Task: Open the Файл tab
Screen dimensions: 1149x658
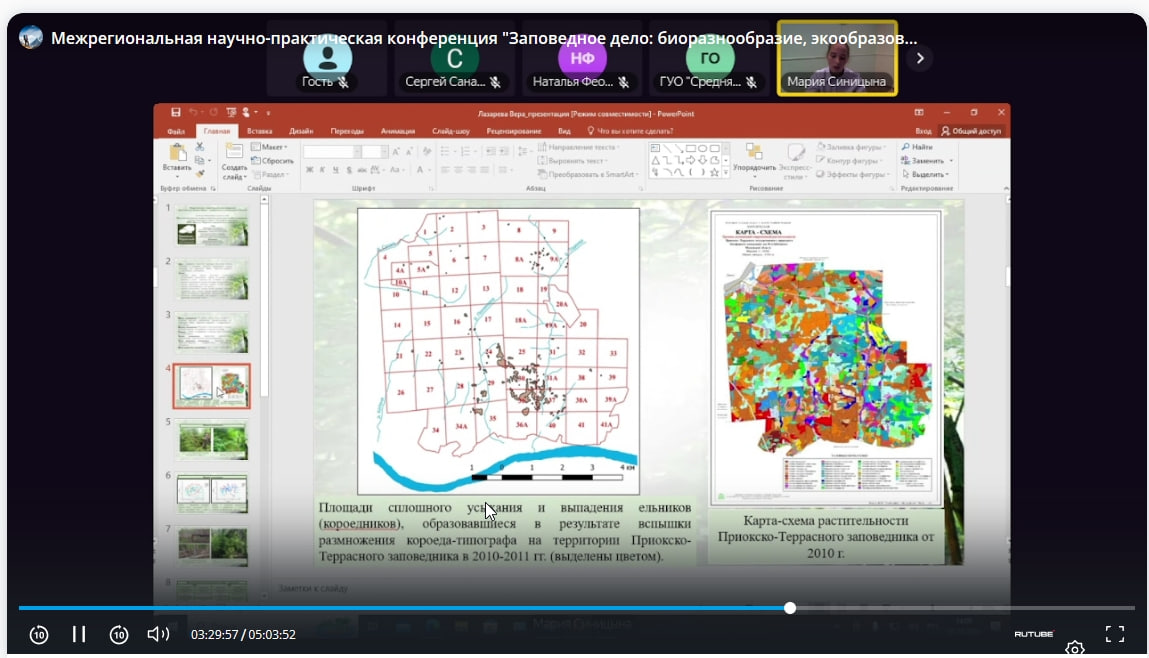Action: (x=176, y=131)
